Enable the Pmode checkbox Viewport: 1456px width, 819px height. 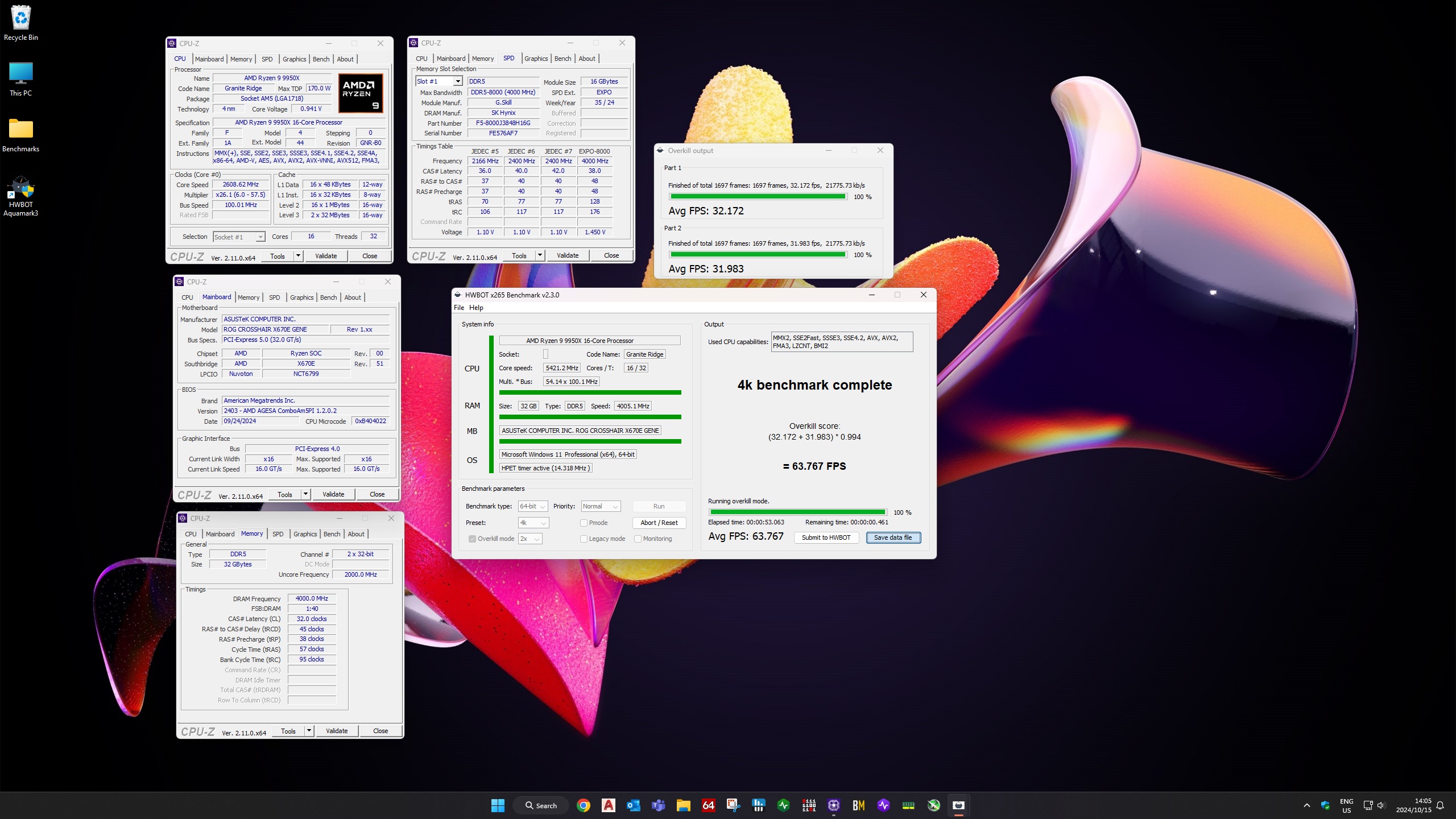coord(584,523)
